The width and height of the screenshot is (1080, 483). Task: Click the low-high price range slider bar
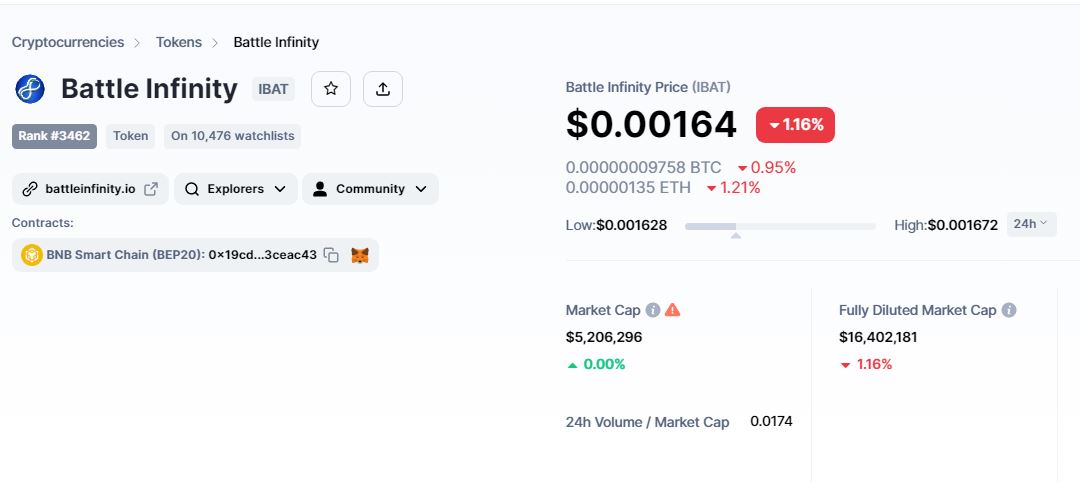click(780, 226)
